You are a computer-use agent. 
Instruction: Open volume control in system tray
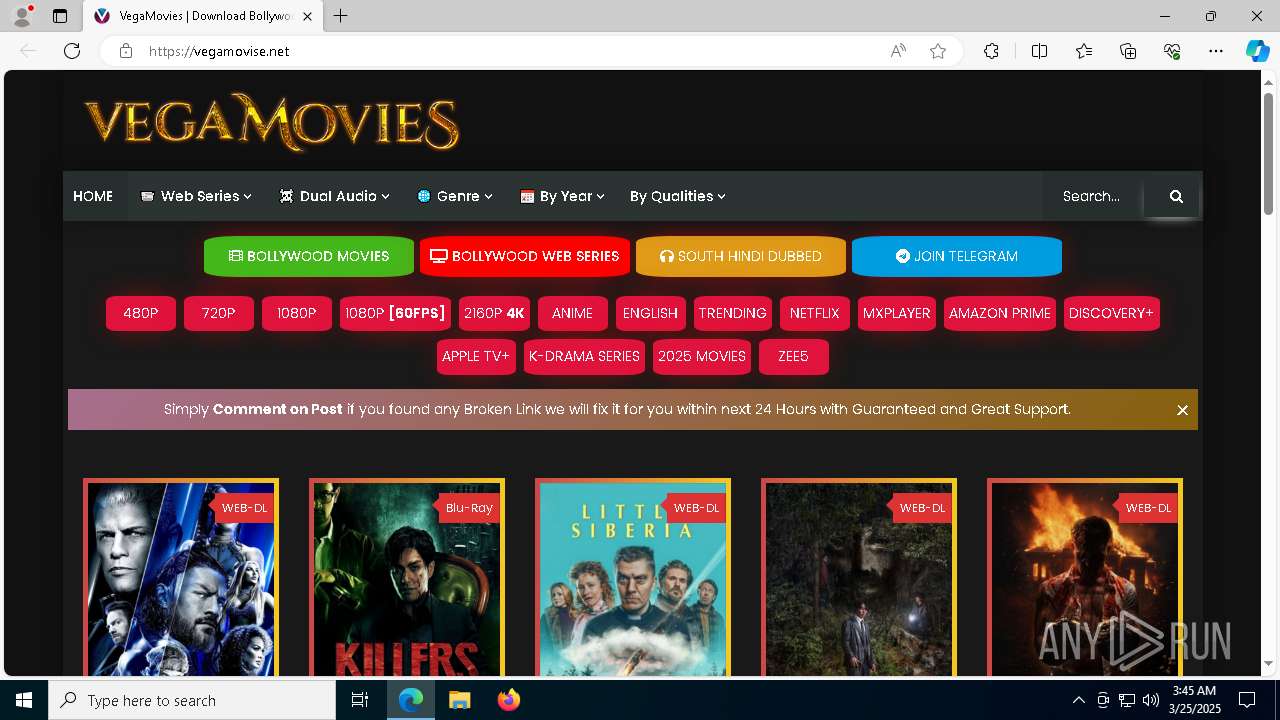1151,700
